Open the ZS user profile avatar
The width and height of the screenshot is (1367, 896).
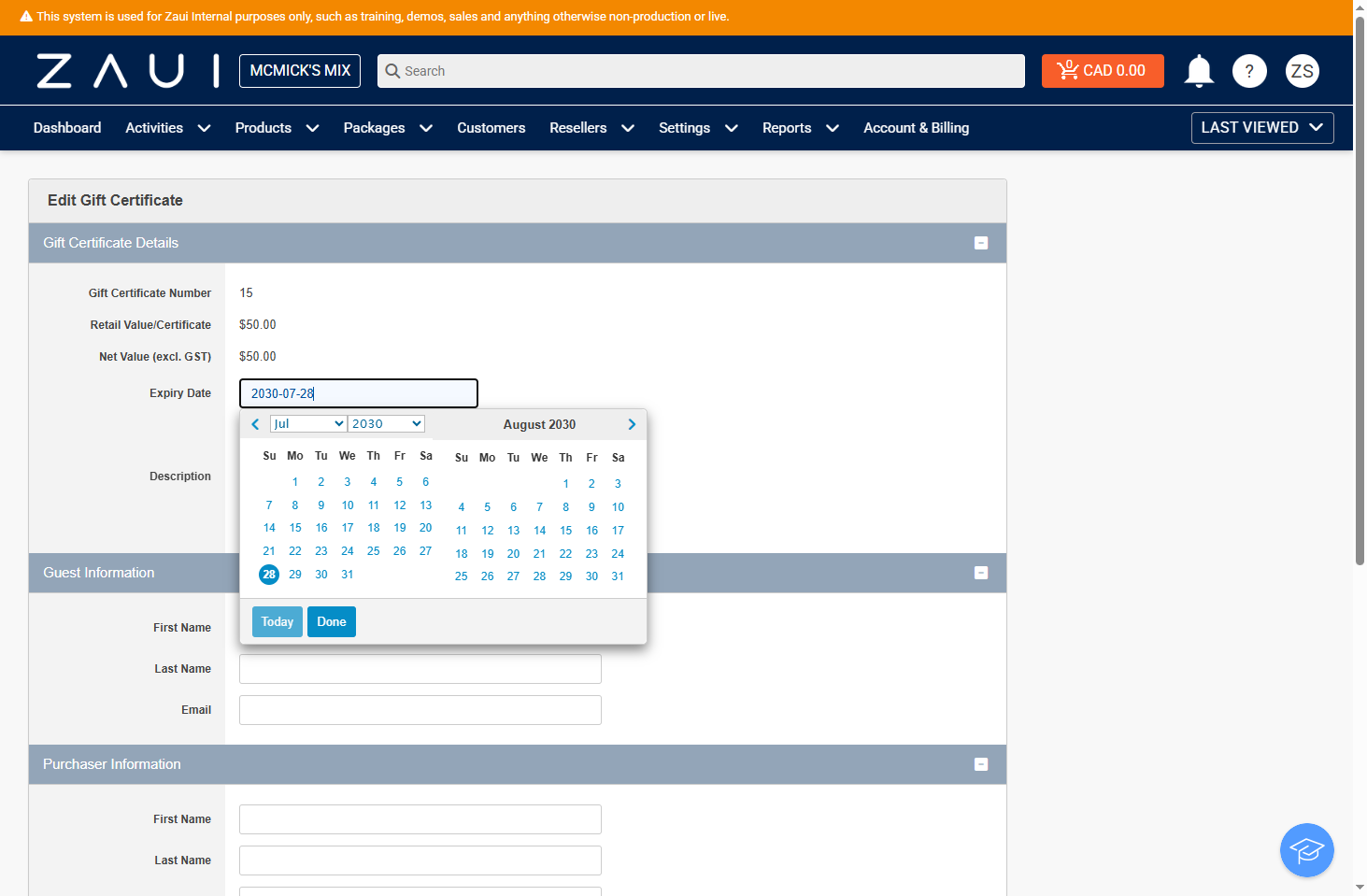(x=1303, y=71)
